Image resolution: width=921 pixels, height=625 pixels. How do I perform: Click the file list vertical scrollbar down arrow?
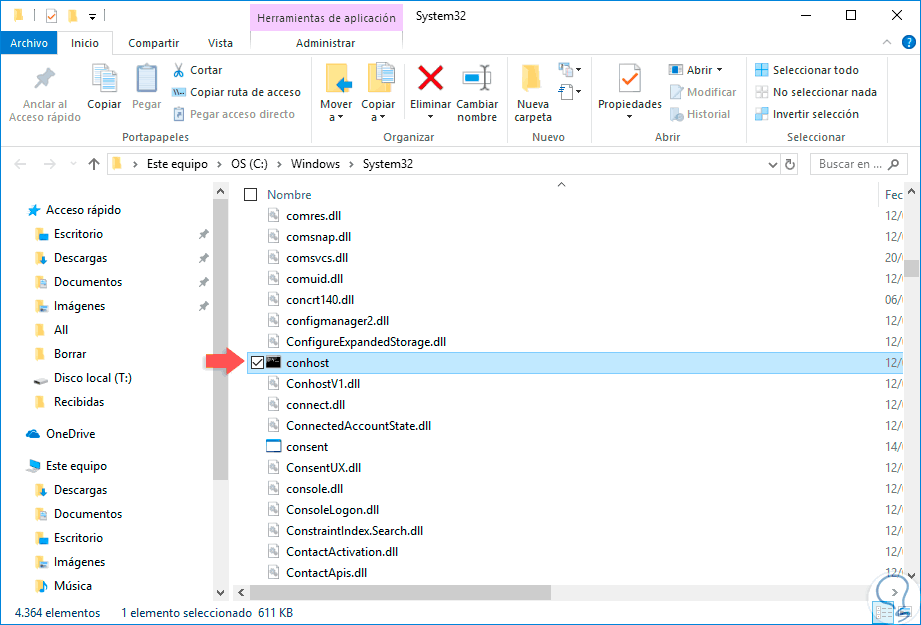point(911,576)
